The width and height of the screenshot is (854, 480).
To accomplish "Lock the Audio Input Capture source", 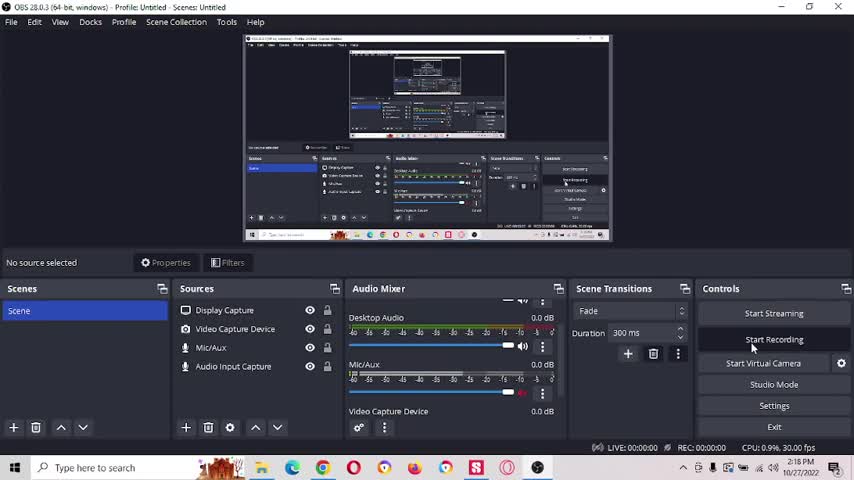I will [x=327, y=367].
